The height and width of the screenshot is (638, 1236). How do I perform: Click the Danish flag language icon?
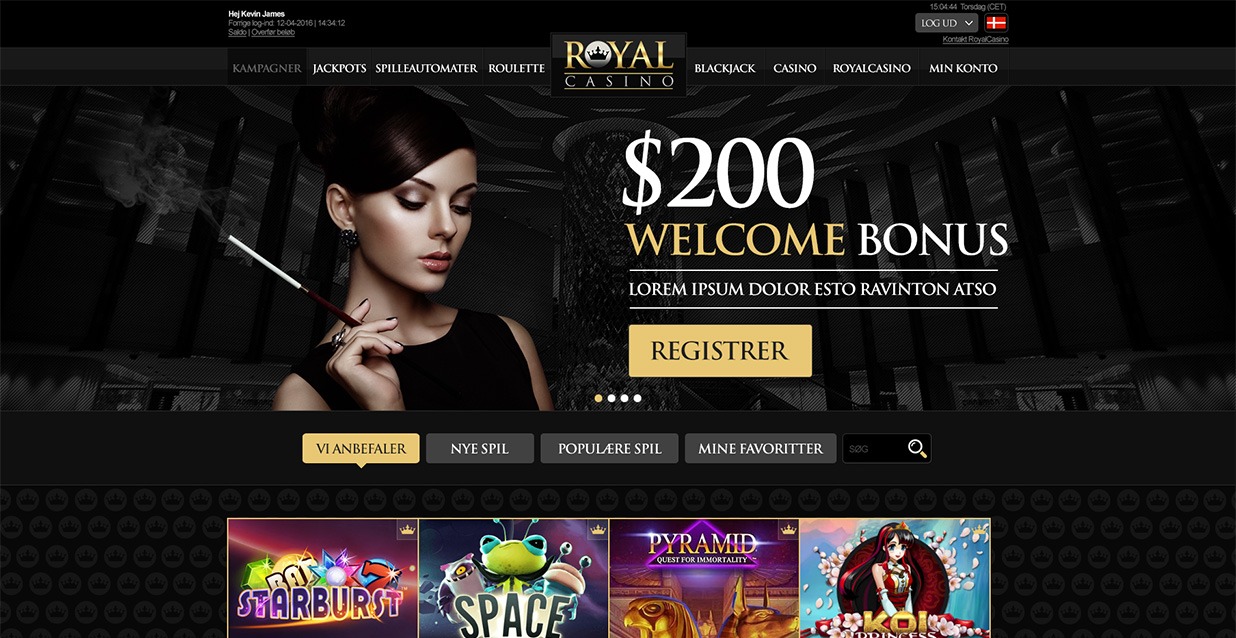[996, 23]
